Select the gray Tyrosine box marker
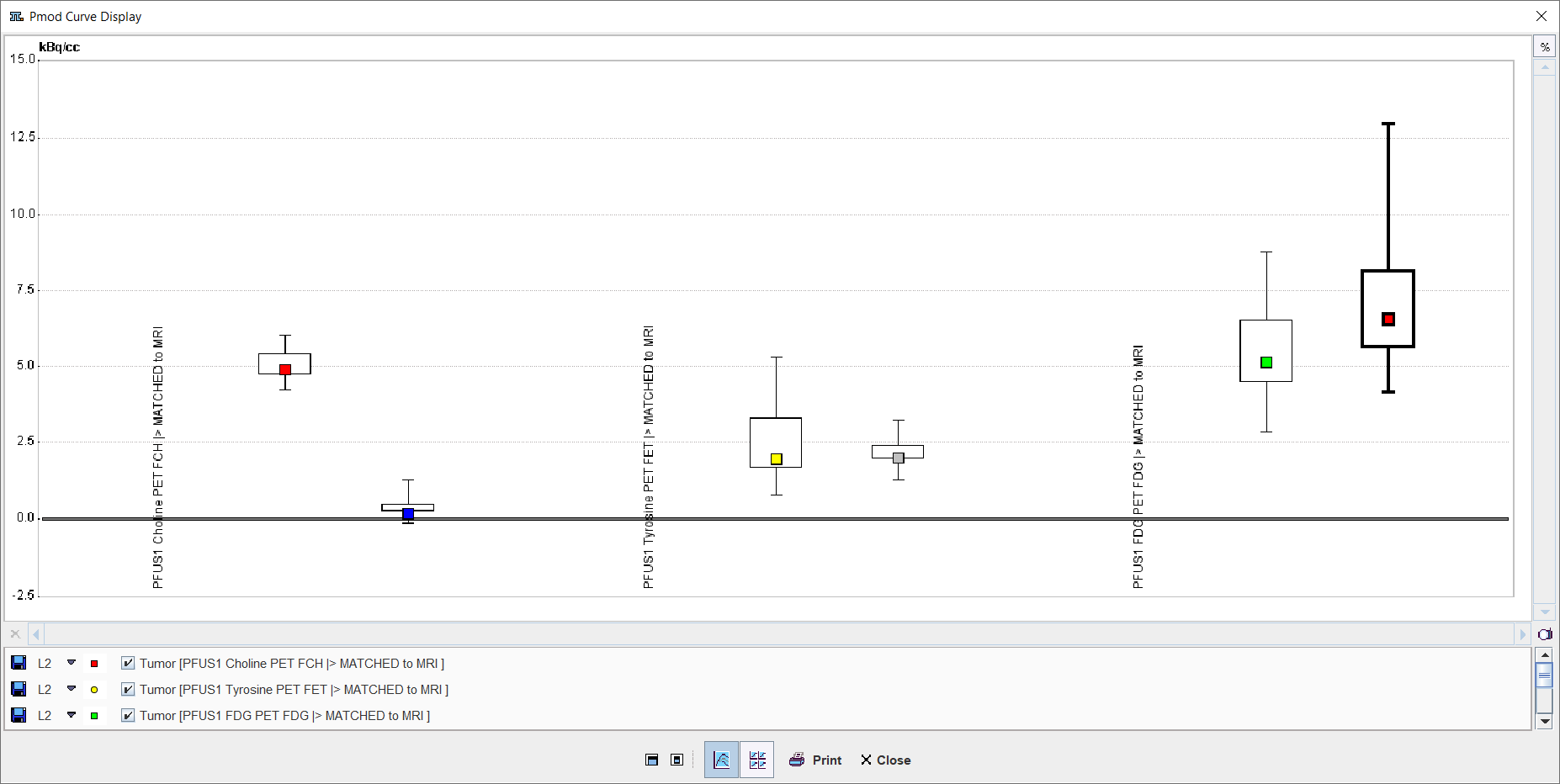Screen dimensions: 1560x784 coord(899,458)
